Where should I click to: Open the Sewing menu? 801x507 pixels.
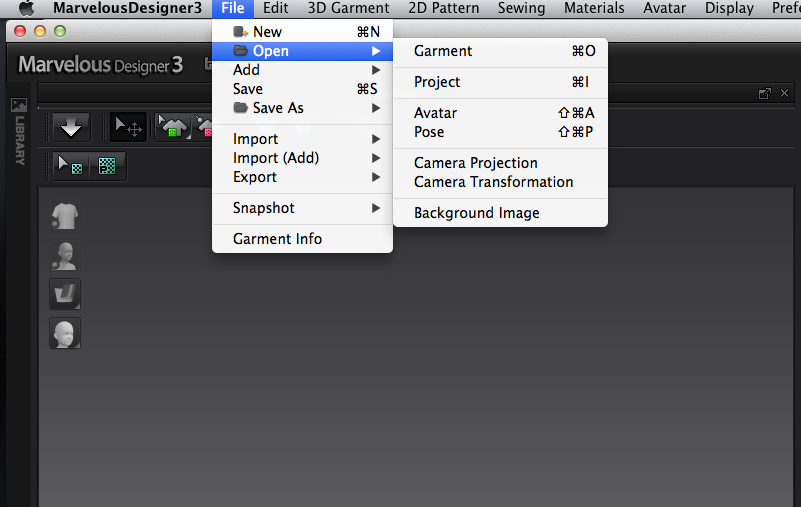point(521,8)
